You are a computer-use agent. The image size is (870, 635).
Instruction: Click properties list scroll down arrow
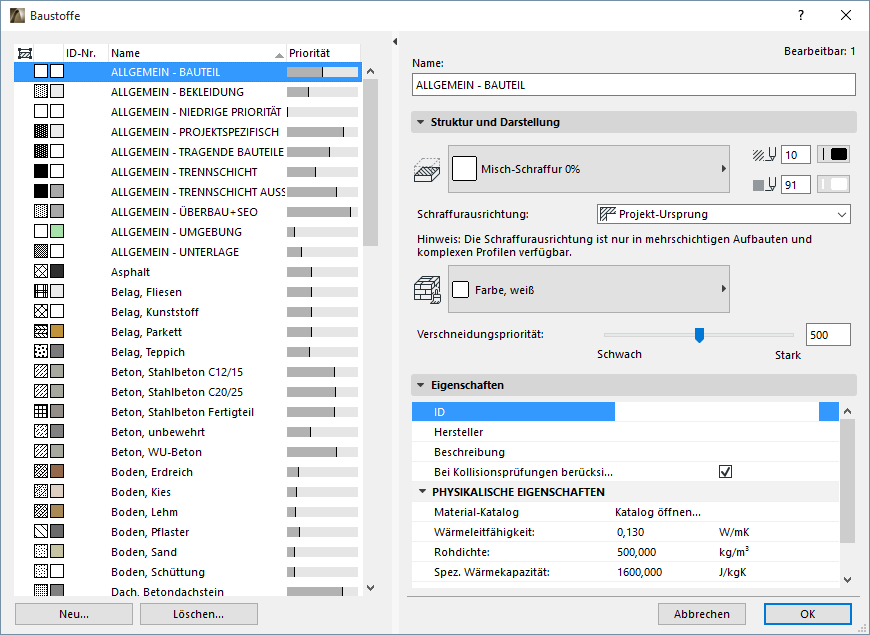847,579
